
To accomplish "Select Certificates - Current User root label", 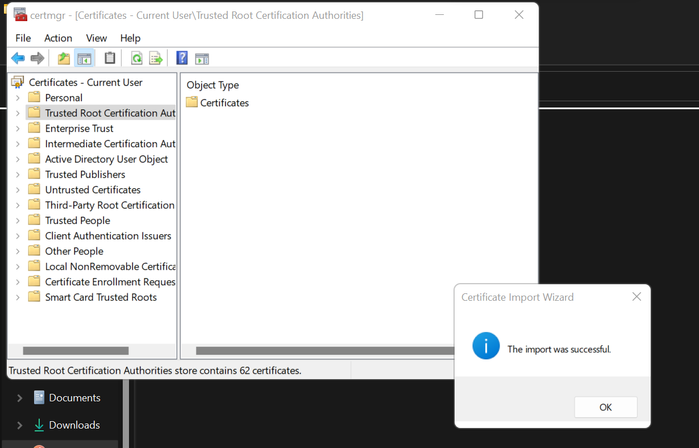I will coord(86,82).
